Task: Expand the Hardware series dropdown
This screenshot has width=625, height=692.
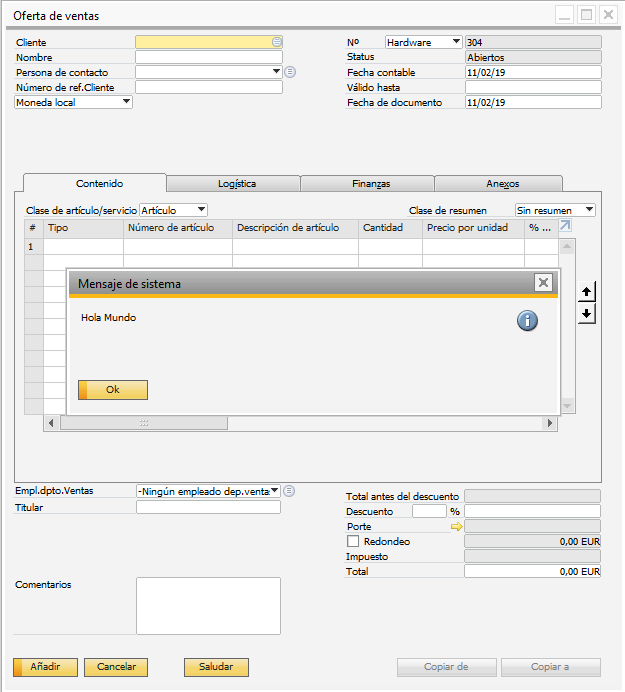Action: tap(456, 42)
